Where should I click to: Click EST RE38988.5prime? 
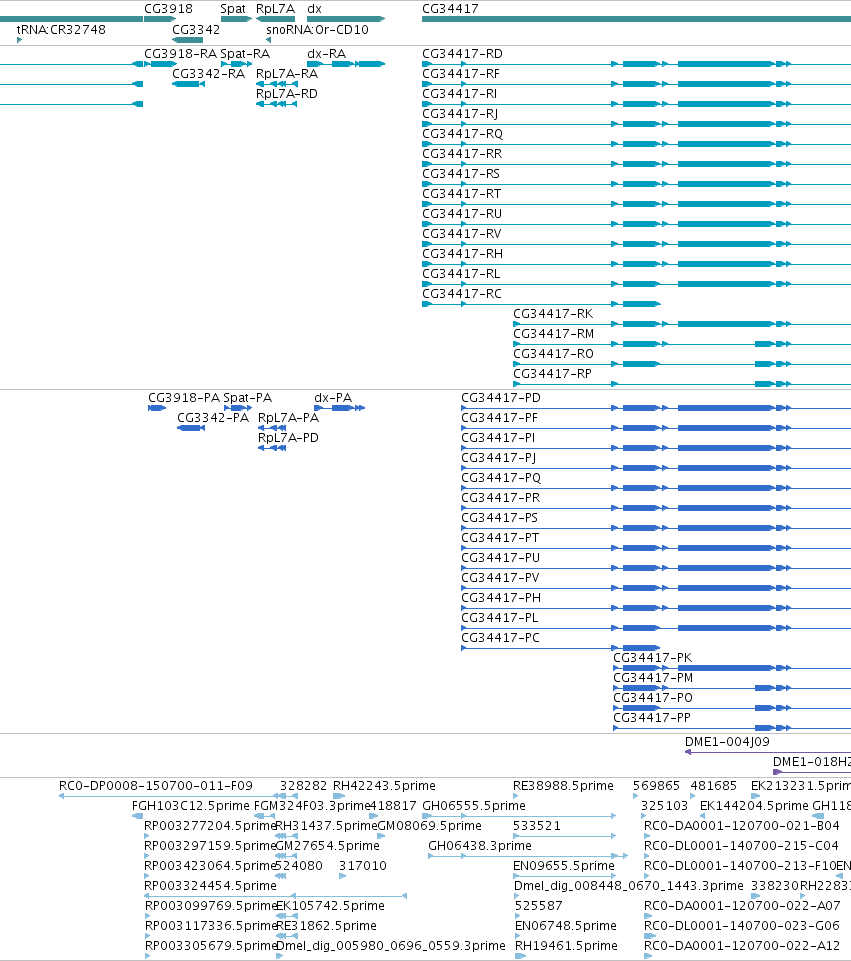coord(564,786)
